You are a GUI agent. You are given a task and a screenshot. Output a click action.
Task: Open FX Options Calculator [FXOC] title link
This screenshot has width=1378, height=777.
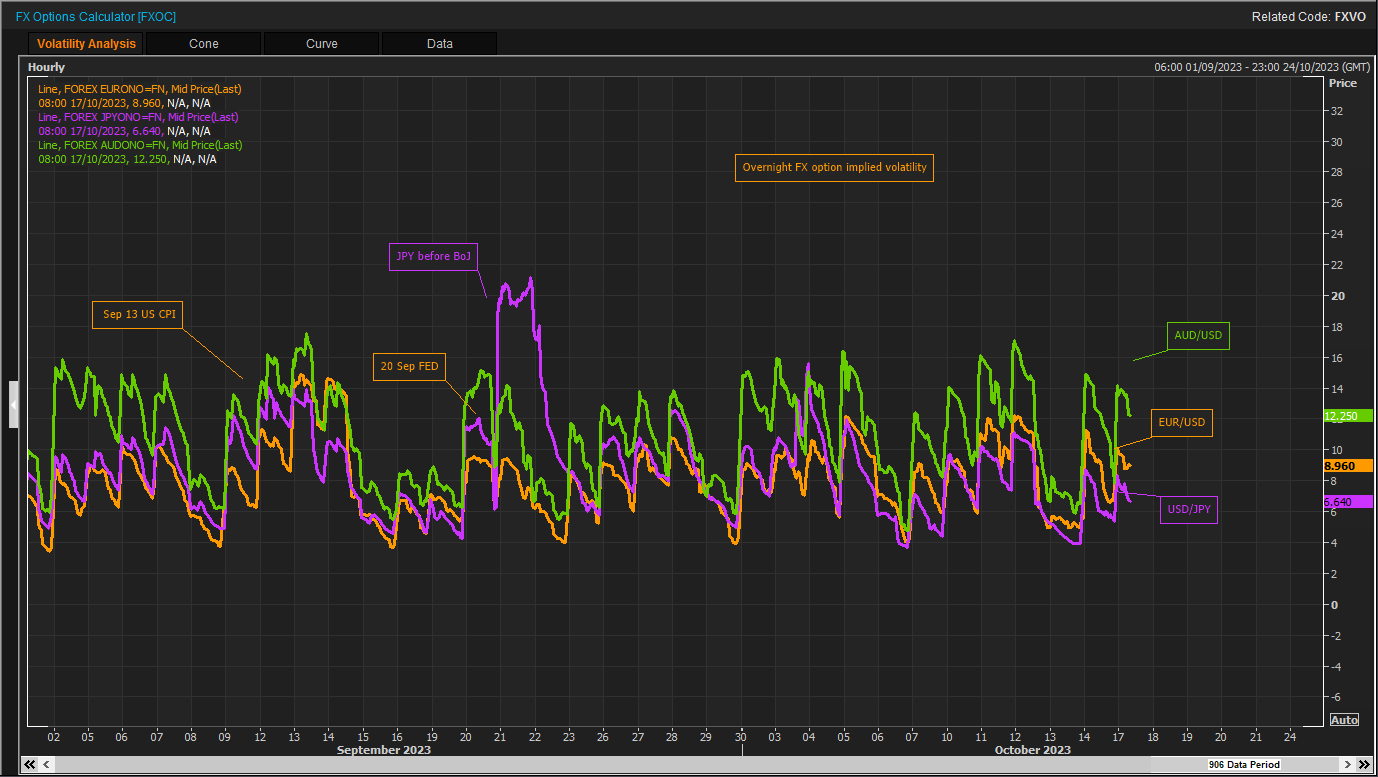[95, 17]
